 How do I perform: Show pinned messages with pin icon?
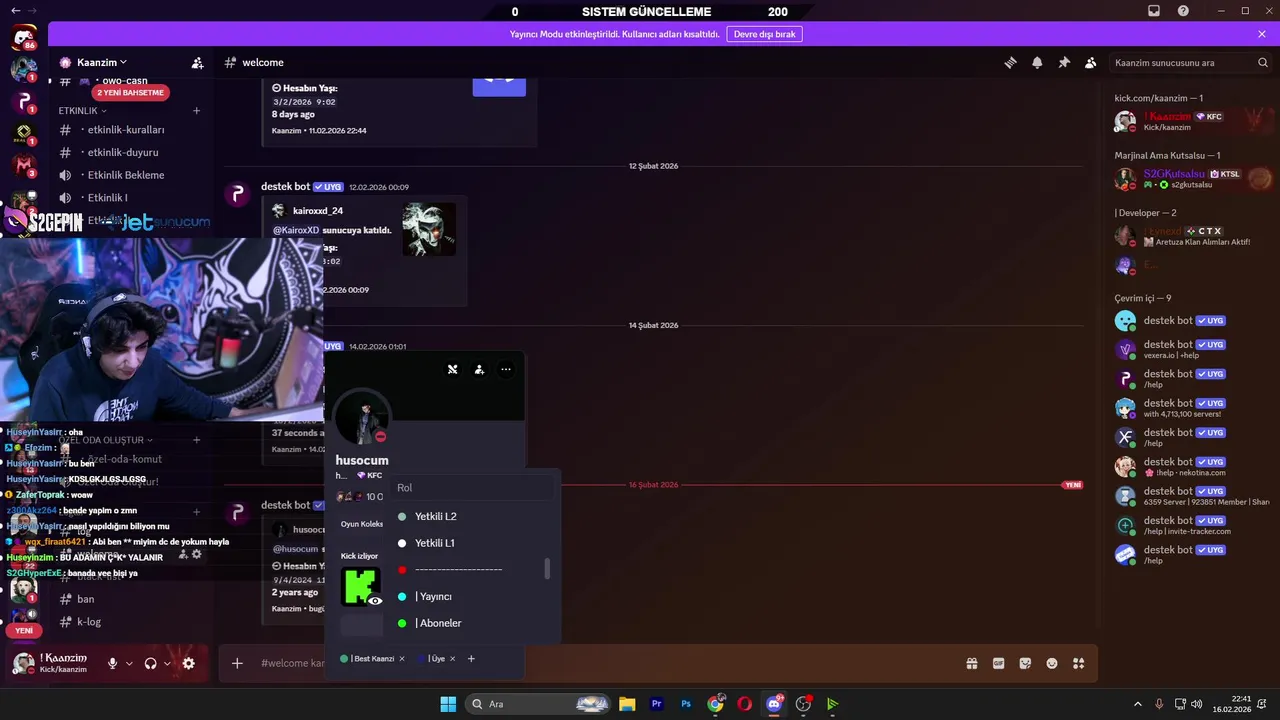click(1064, 62)
